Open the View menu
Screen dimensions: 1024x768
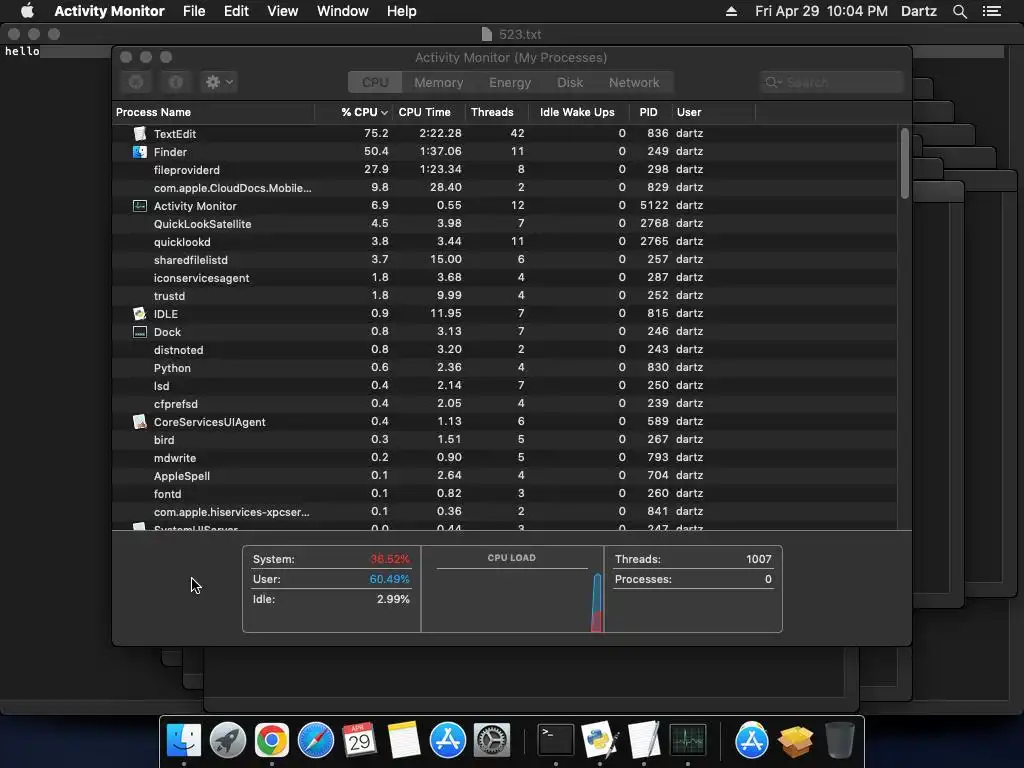pyautogui.click(x=282, y=11)
